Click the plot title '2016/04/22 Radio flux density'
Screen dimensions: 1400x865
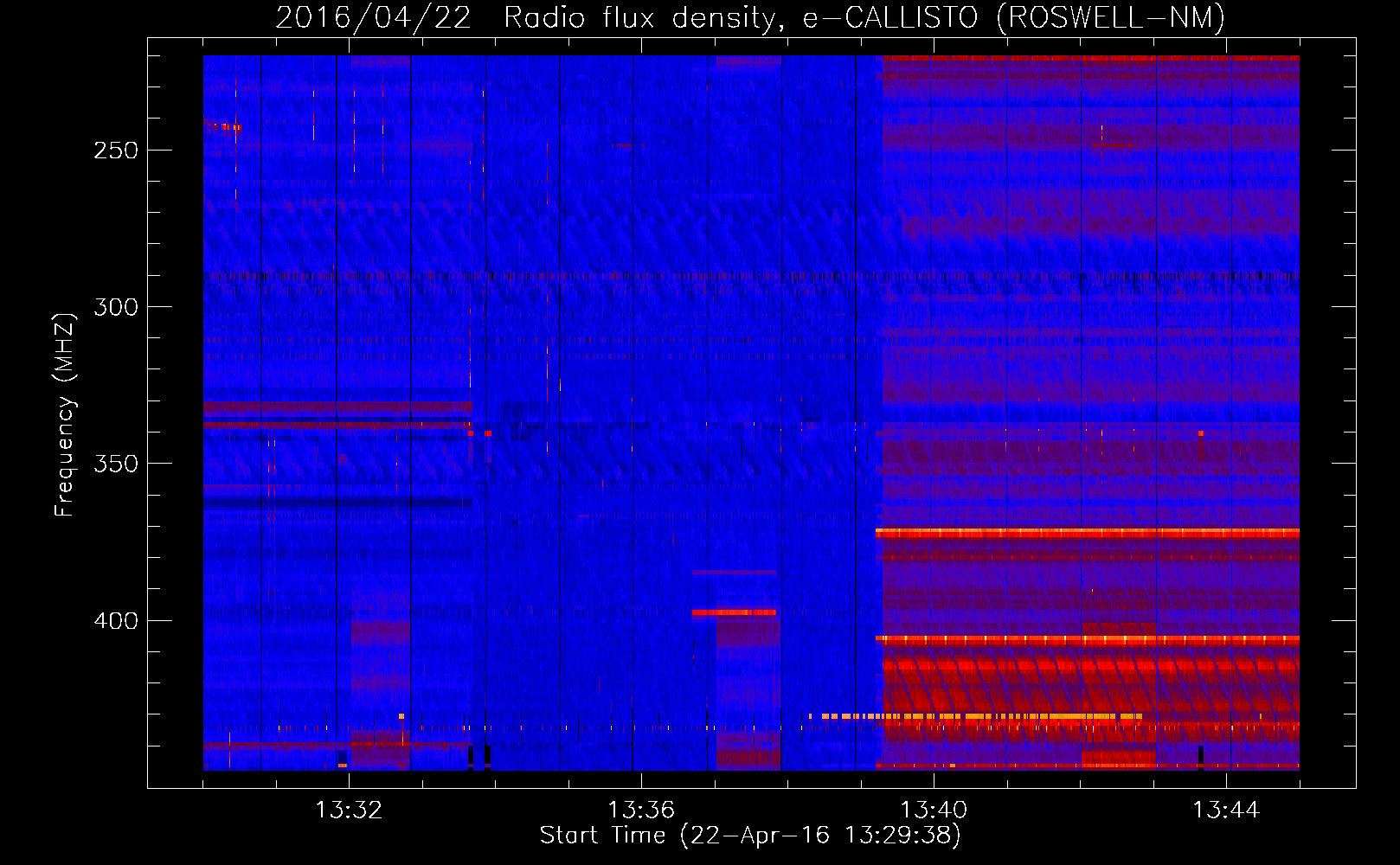point(527,18)
